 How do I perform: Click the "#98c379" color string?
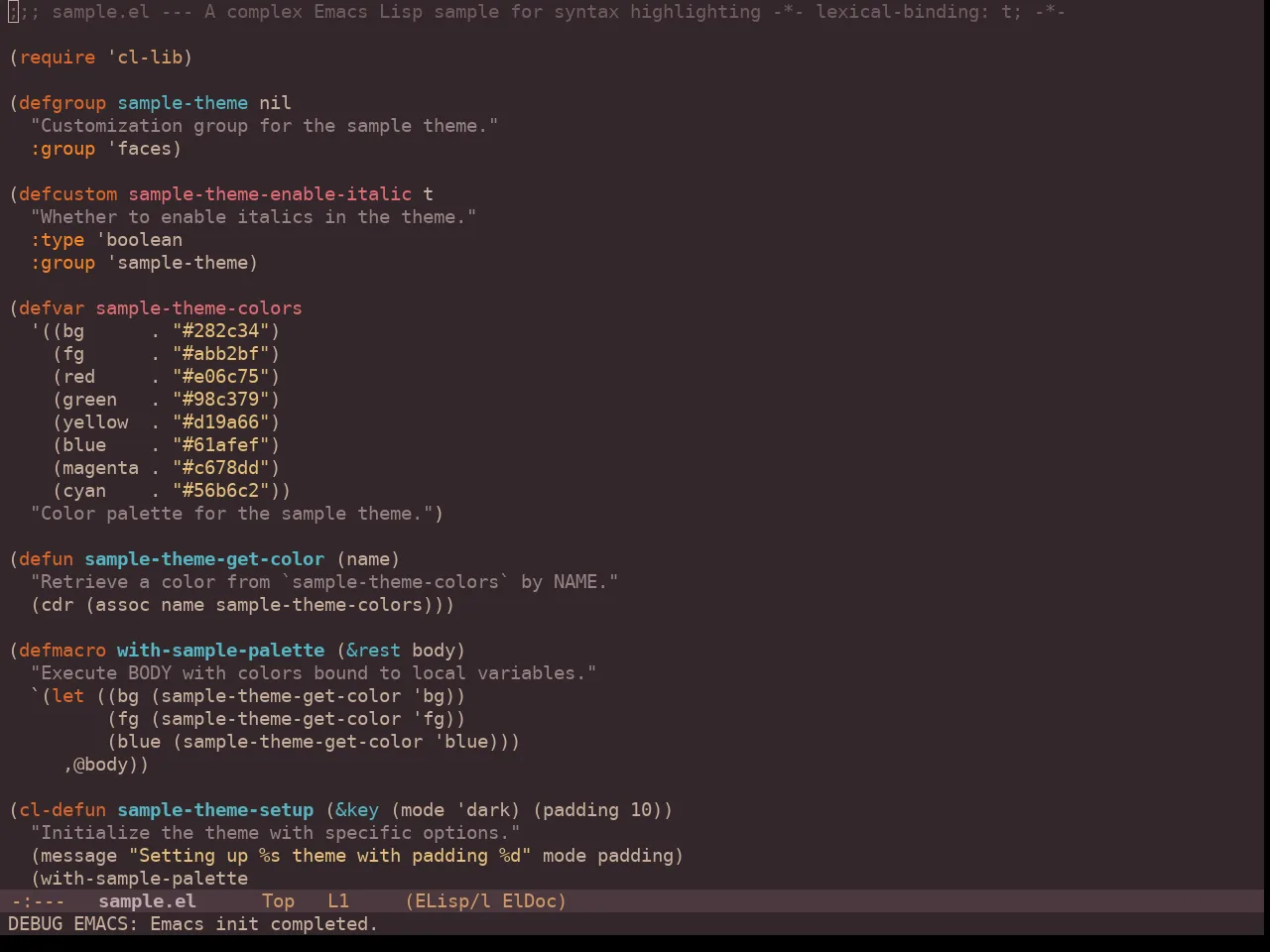click(221, 400)
